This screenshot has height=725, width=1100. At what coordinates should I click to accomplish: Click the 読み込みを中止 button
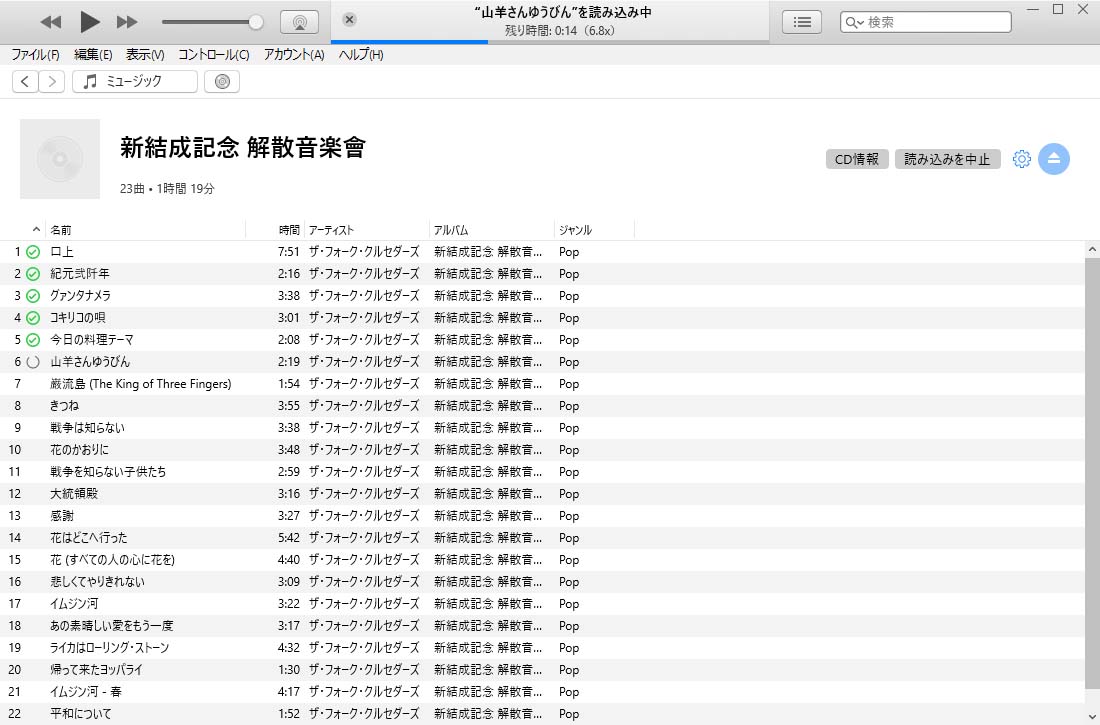(x=947, y=159)
